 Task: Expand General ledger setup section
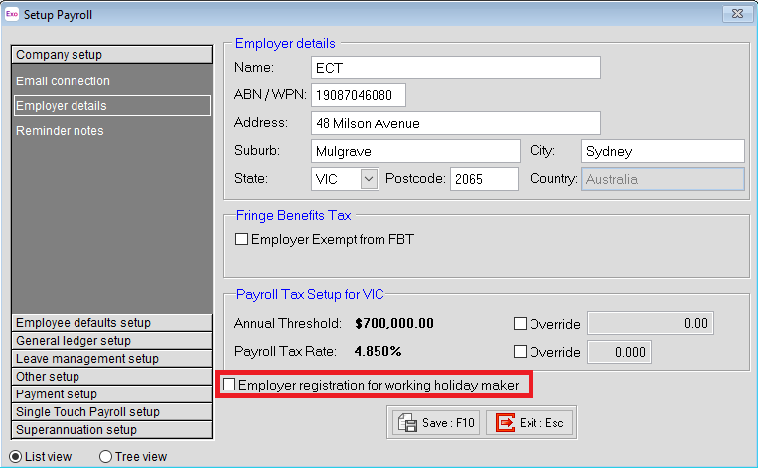click(x=112, y=341)
